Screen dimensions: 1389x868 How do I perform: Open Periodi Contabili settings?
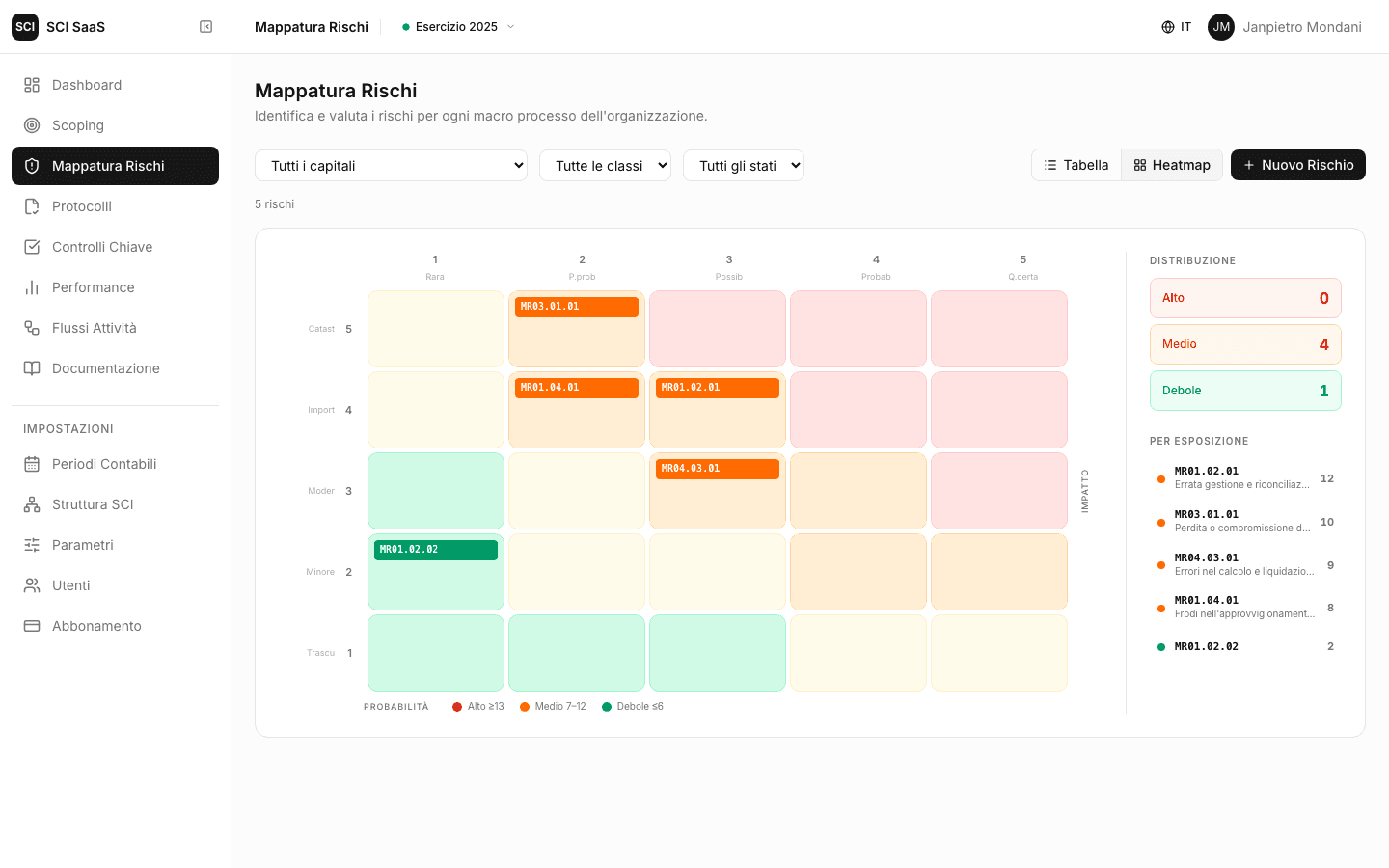[x=115, y=464]
